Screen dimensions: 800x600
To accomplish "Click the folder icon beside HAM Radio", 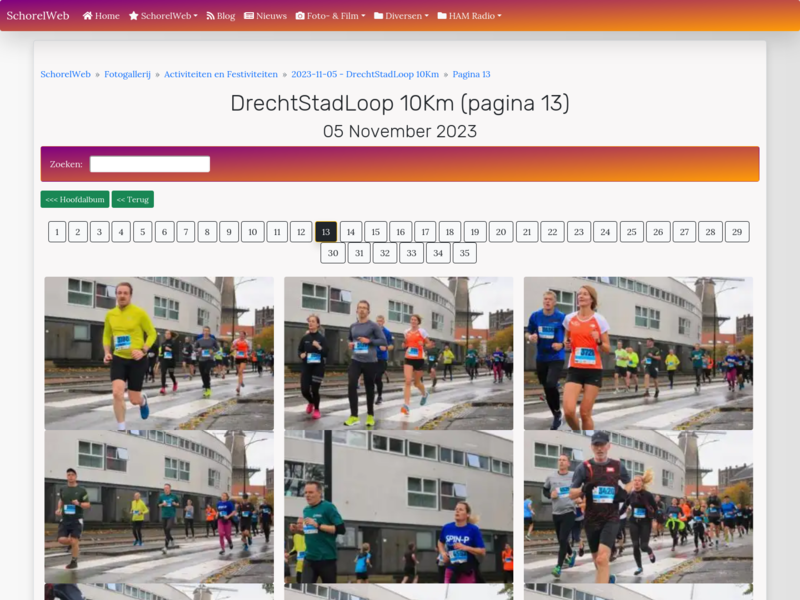I will (x=442, y=16).
